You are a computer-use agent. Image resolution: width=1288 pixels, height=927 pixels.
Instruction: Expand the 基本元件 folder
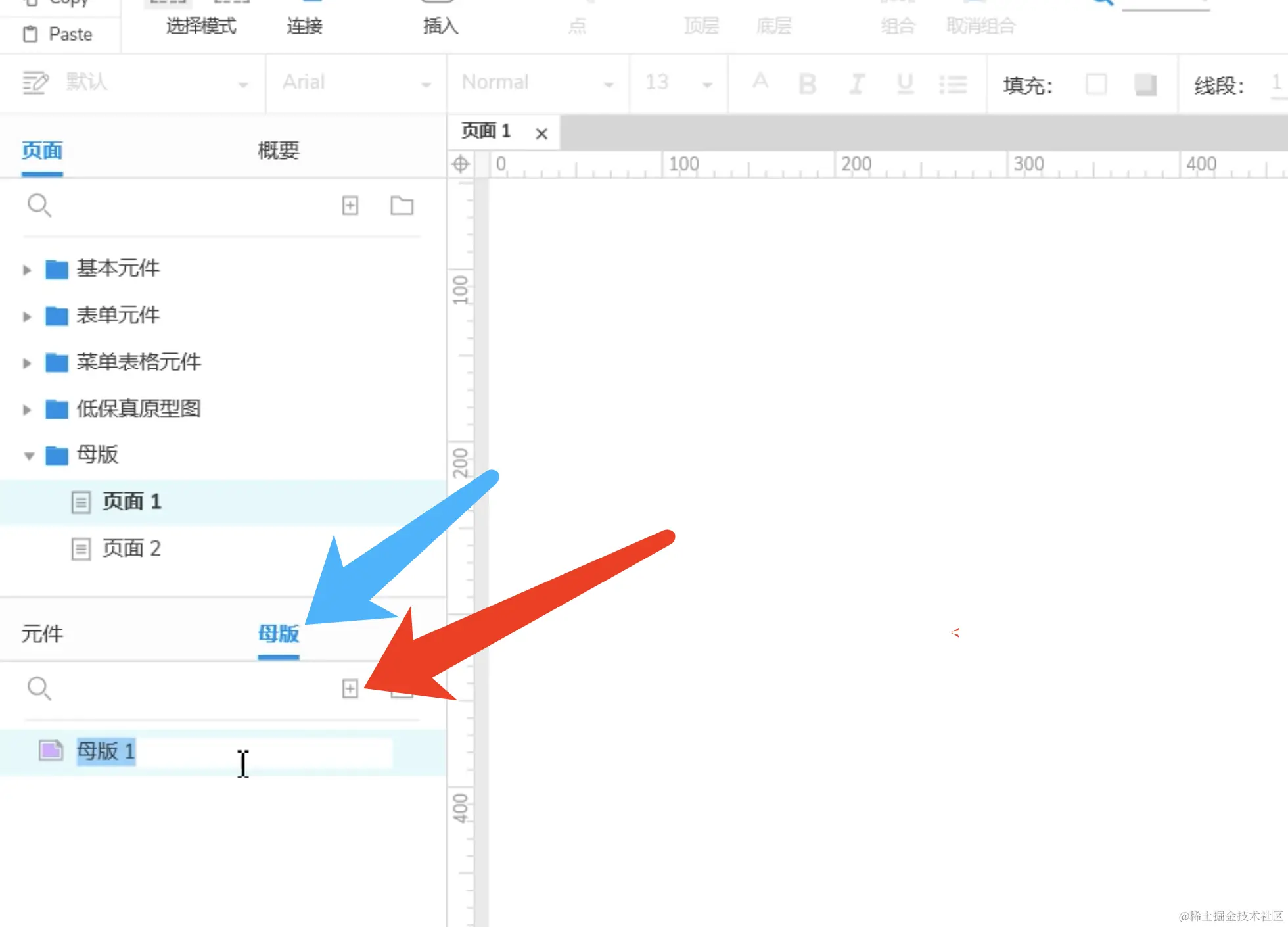[27, 270]
